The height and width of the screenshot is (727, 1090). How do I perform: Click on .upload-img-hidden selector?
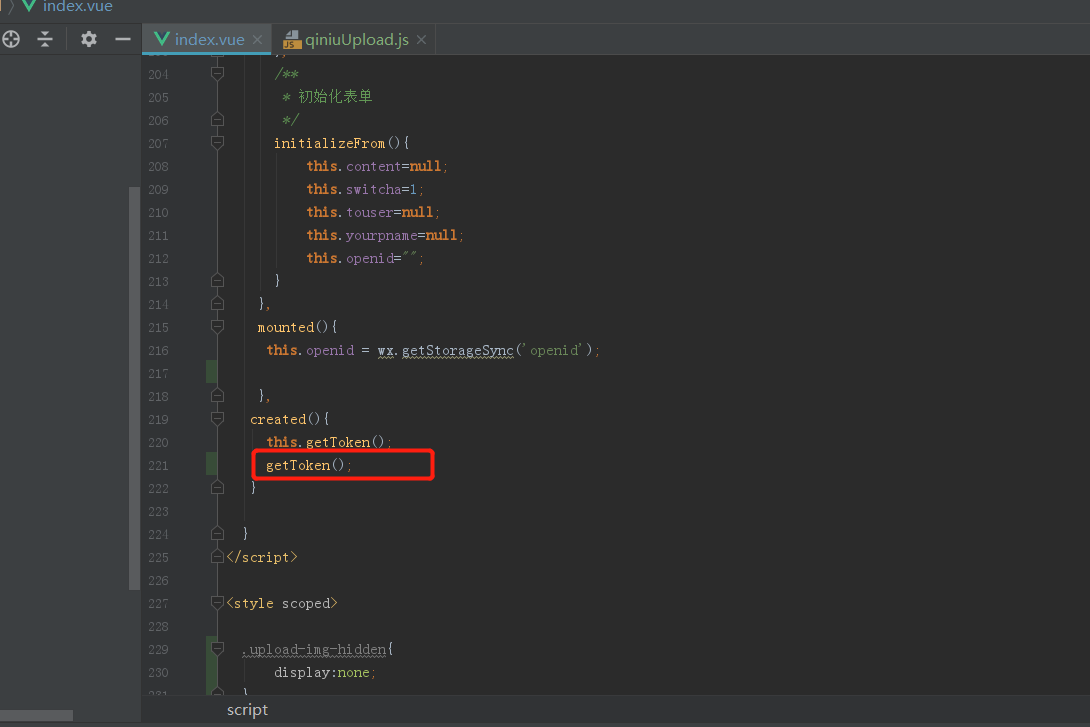(314, 649)
